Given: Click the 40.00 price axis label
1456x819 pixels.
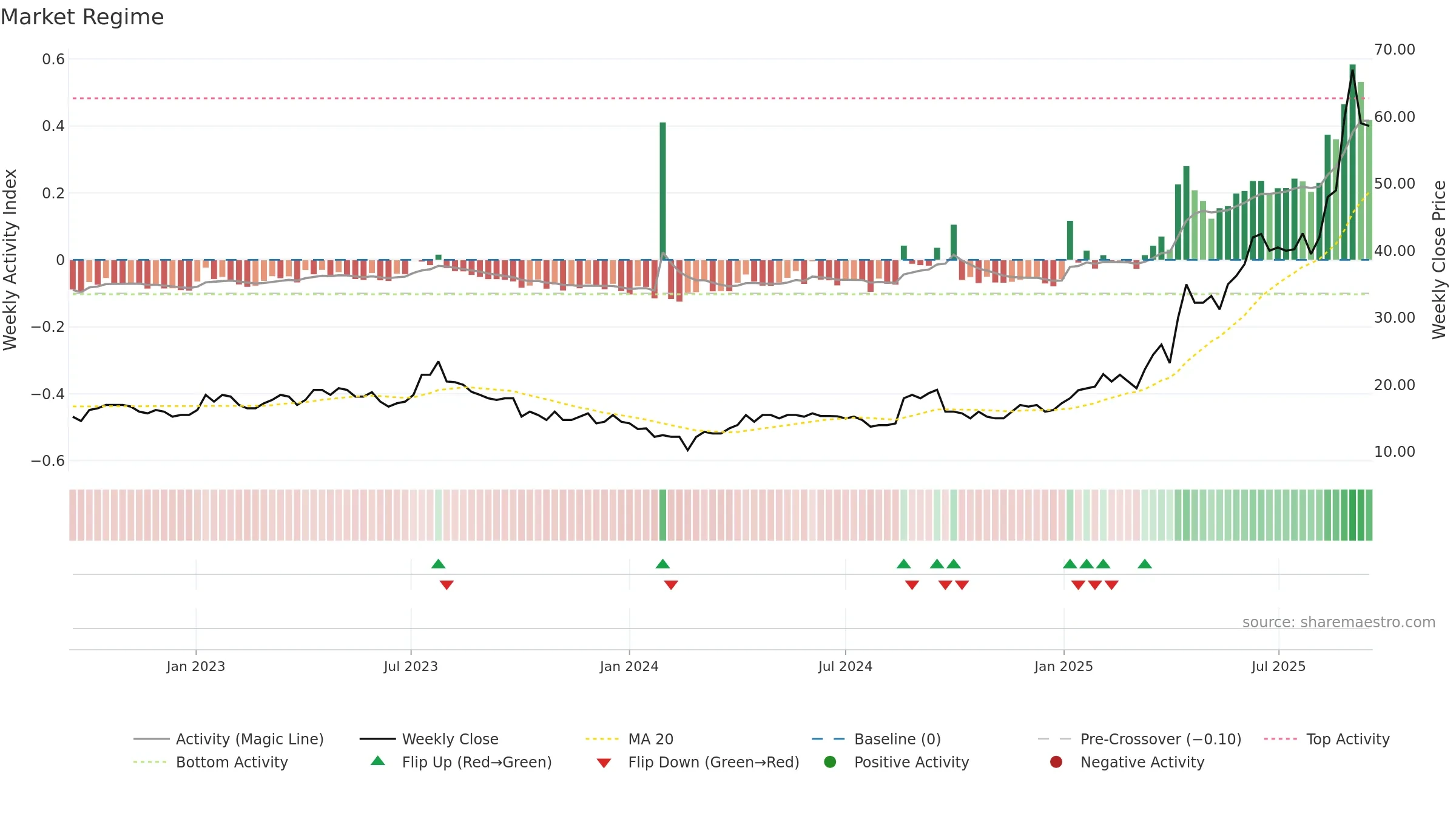Looking at the screenshot, I should pos(1395,251).
